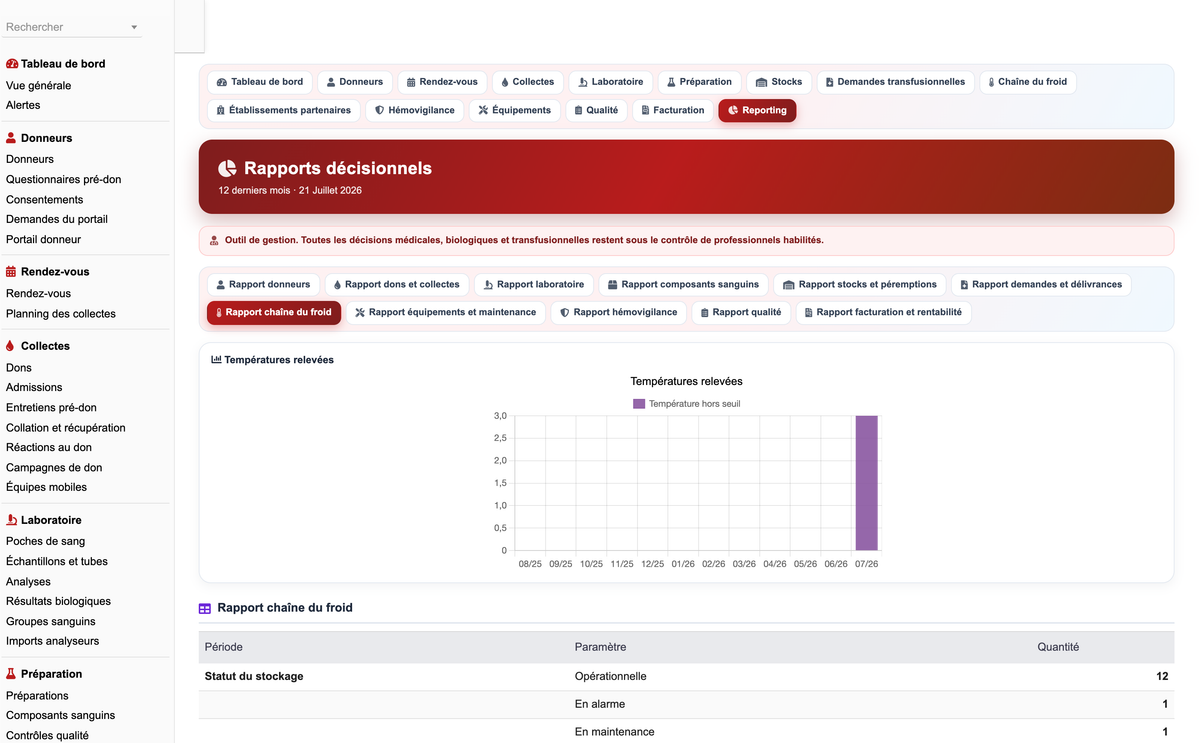The width and height of the screenshot is (1200, 743).
Task: Show Rapport dons et collectes
Action: [x=397, y=285]
